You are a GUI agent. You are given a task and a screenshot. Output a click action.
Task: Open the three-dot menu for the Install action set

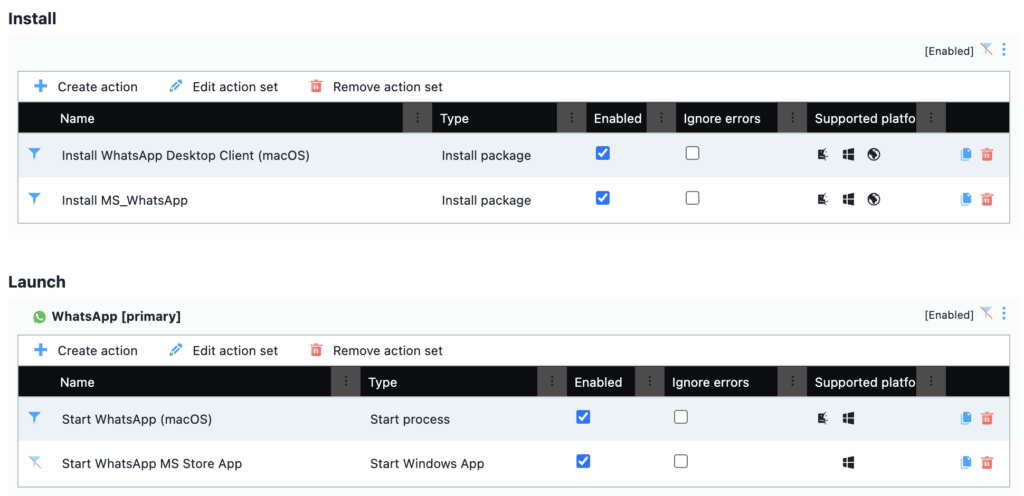(1004, 50)
